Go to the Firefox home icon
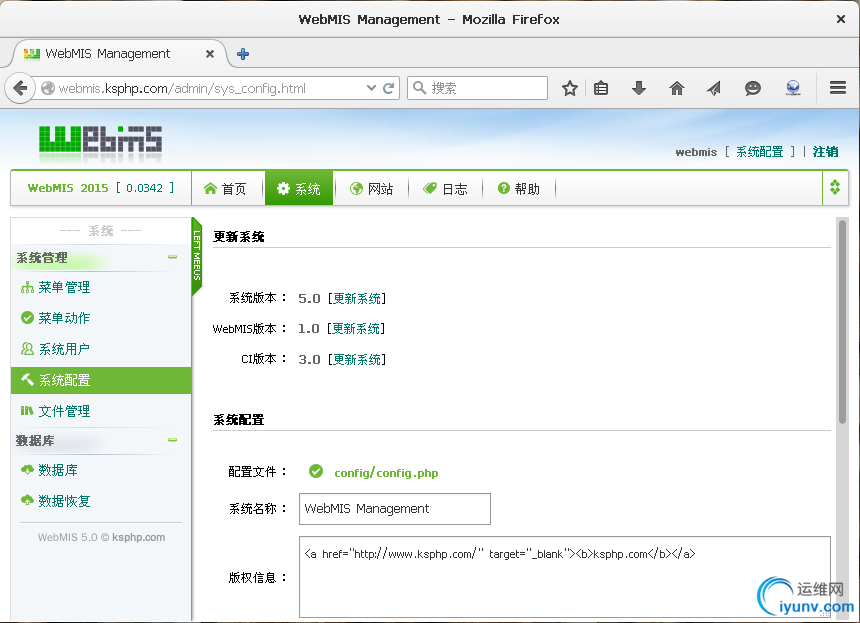 677,88
